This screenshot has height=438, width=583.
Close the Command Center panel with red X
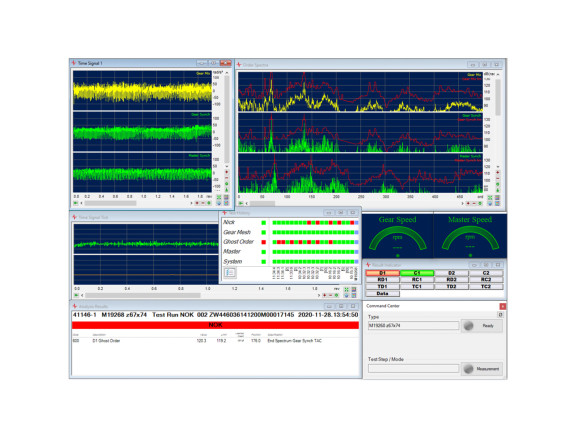pos(503,306)
